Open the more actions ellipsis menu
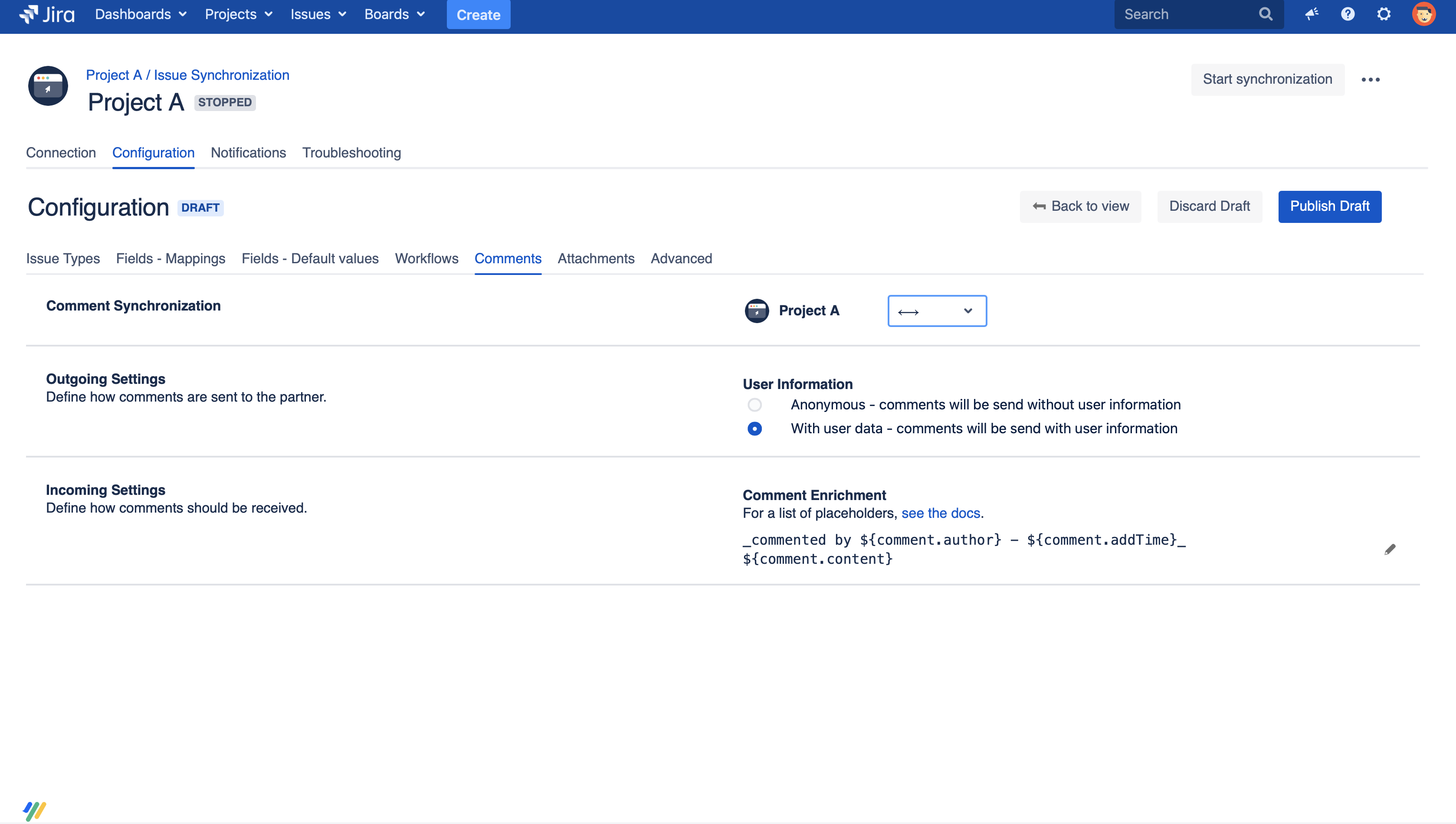Image resolution: width=1456 pixels, height=824 pixels. tap(1371, 79)
